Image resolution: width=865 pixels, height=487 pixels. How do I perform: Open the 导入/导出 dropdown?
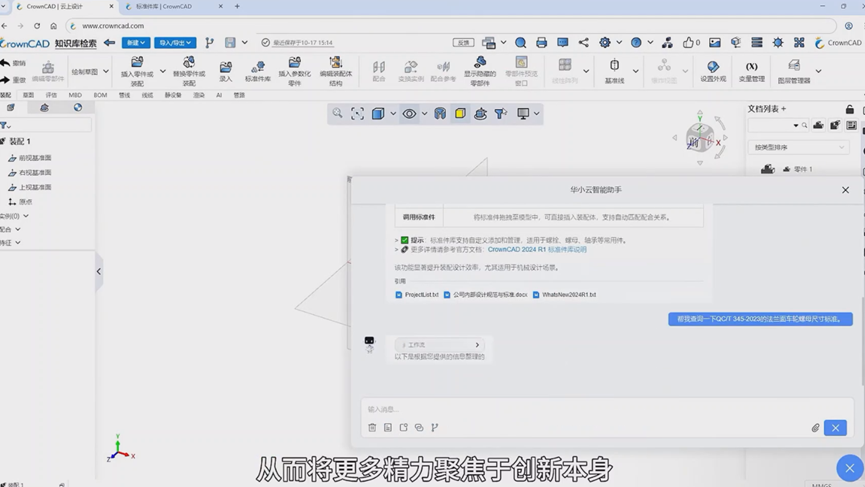tap(175, 42)
